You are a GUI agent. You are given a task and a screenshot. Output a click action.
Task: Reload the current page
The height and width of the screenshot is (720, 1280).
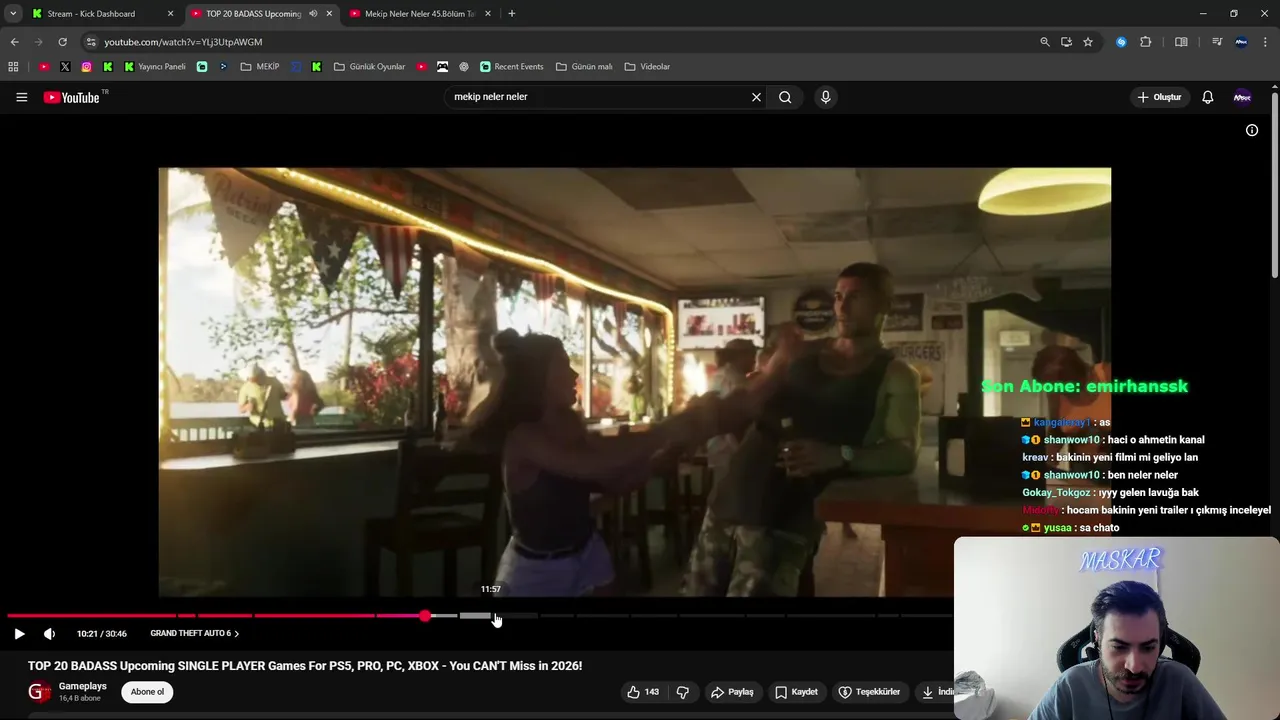coord(62,42)
